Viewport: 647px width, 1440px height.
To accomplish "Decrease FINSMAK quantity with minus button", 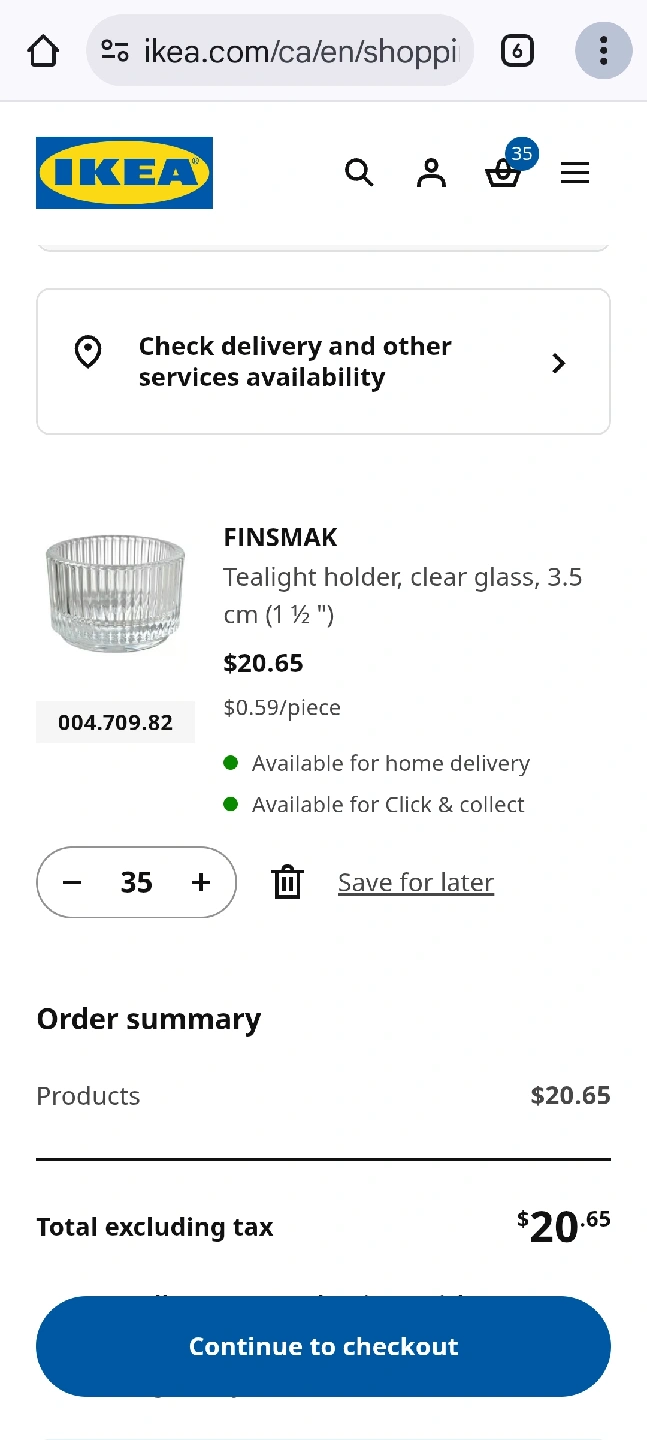I will pos(72,882).
